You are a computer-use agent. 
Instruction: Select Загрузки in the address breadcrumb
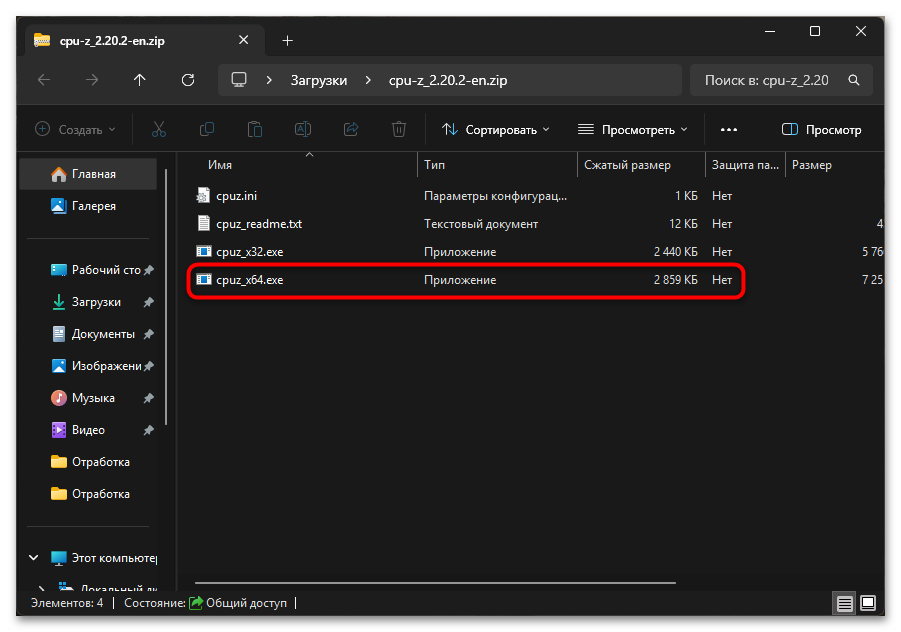click(318, 80)
